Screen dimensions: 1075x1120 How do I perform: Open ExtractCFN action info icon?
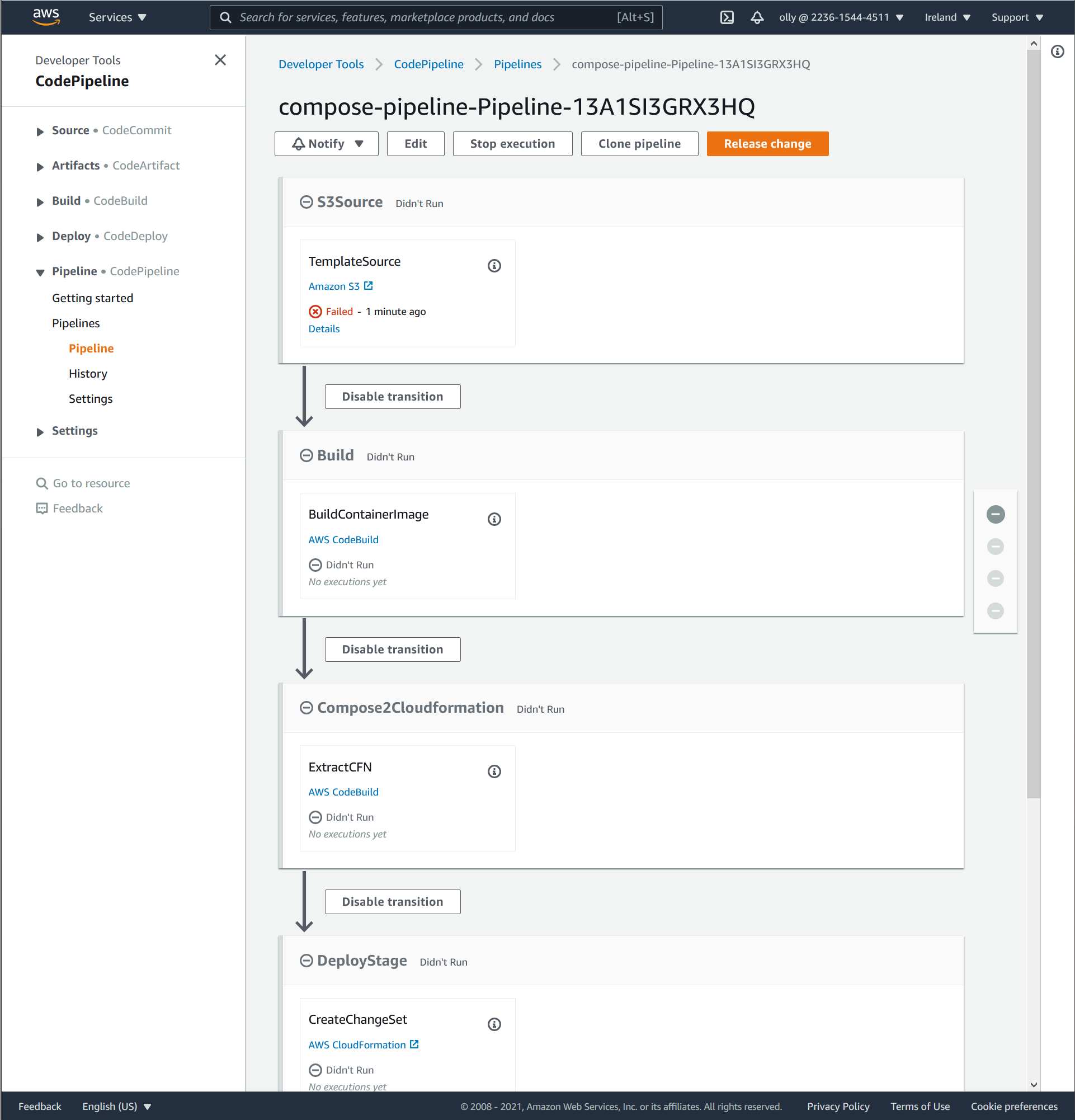coord(494,771)
